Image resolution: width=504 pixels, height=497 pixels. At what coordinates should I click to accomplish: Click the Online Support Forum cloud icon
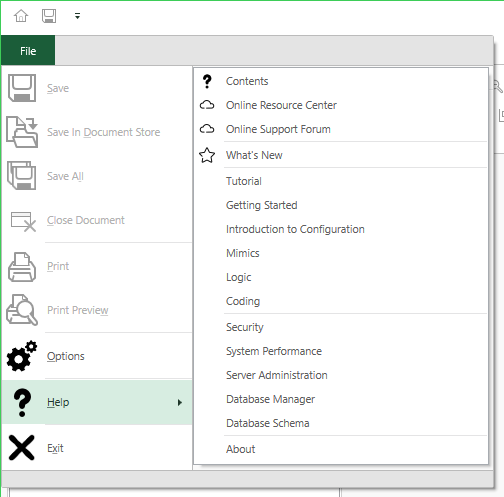point(207,129)
